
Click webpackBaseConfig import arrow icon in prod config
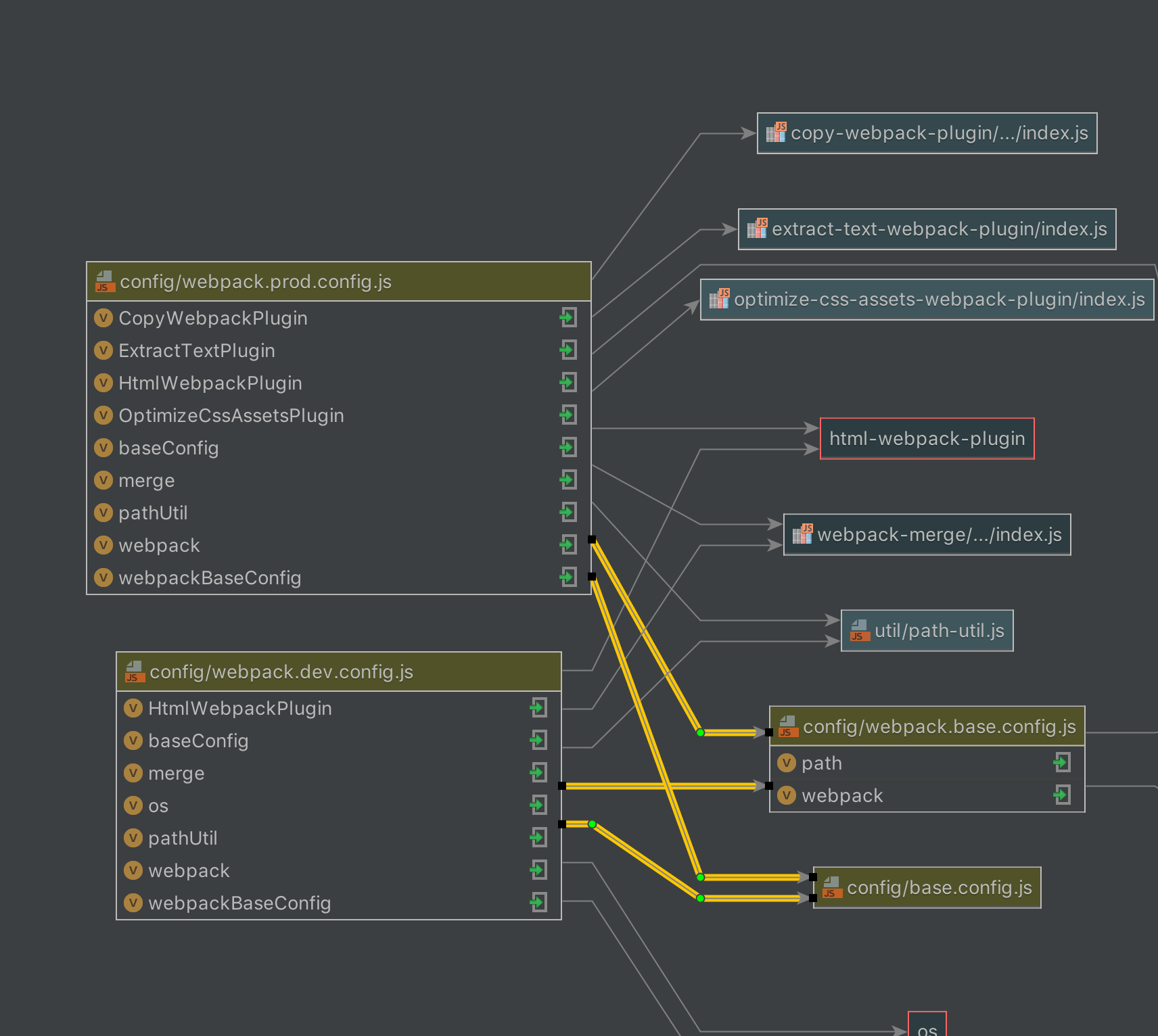click(568, 577)
